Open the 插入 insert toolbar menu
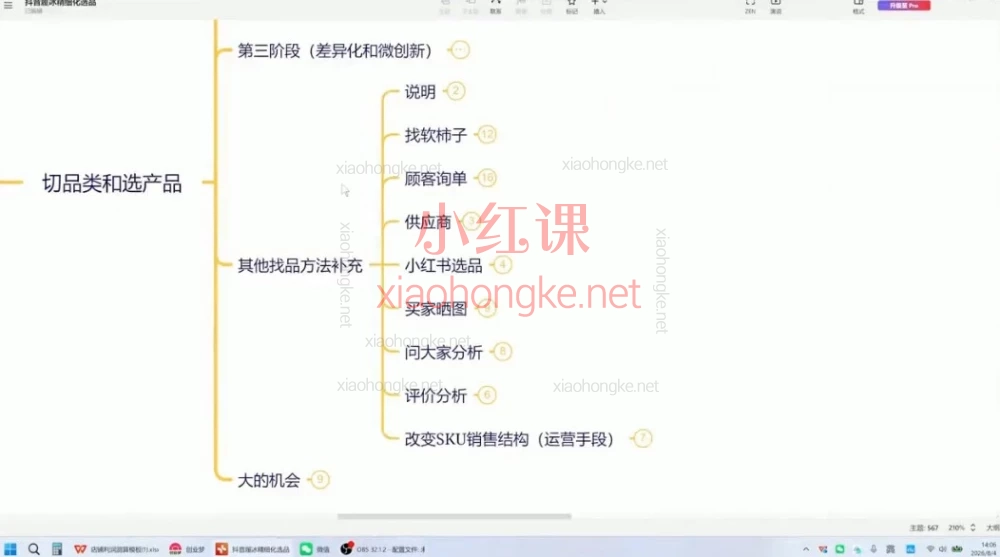This screenshot has width=1000, height=557. click(x=599, y=6)
